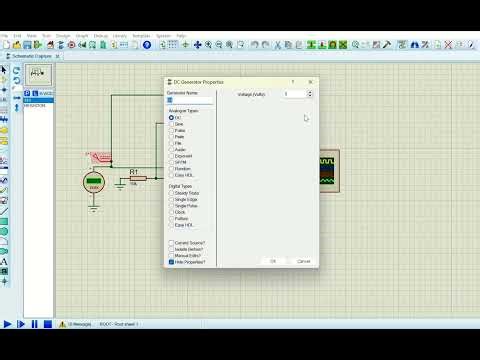
Task: Click the Decompose hammer icon
Action: coord(387,45)
